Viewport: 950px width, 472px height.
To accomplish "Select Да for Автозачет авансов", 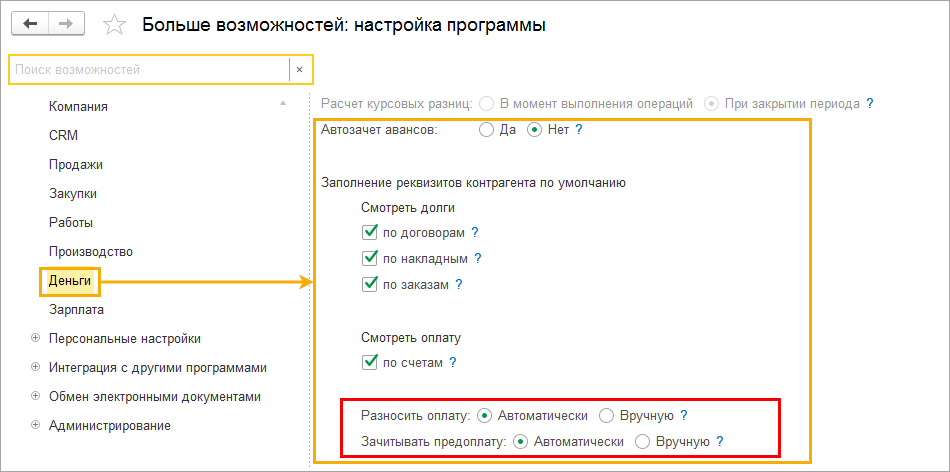I will click(x=486, y=130).
